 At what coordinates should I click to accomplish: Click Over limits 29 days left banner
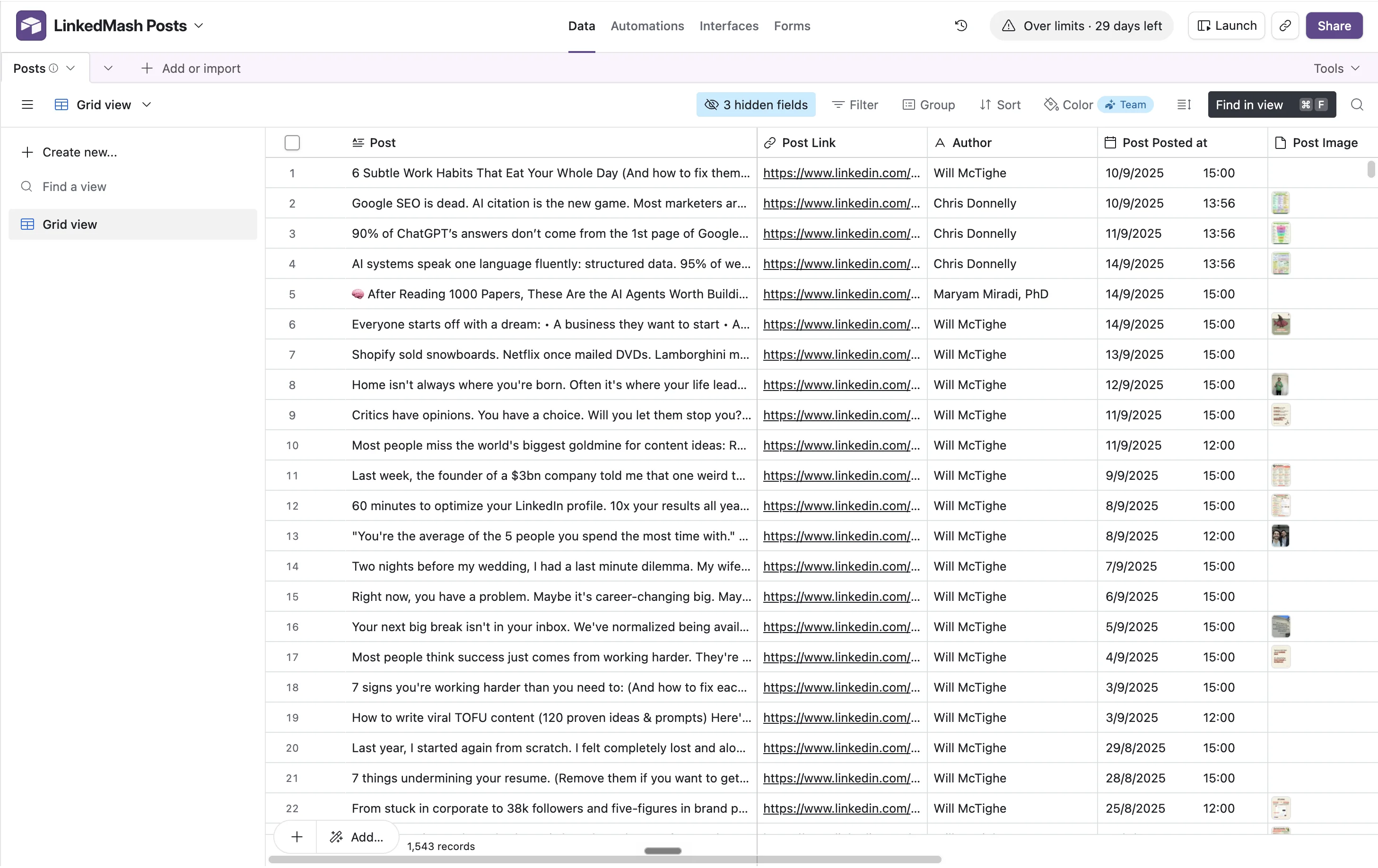[1081, 26]
